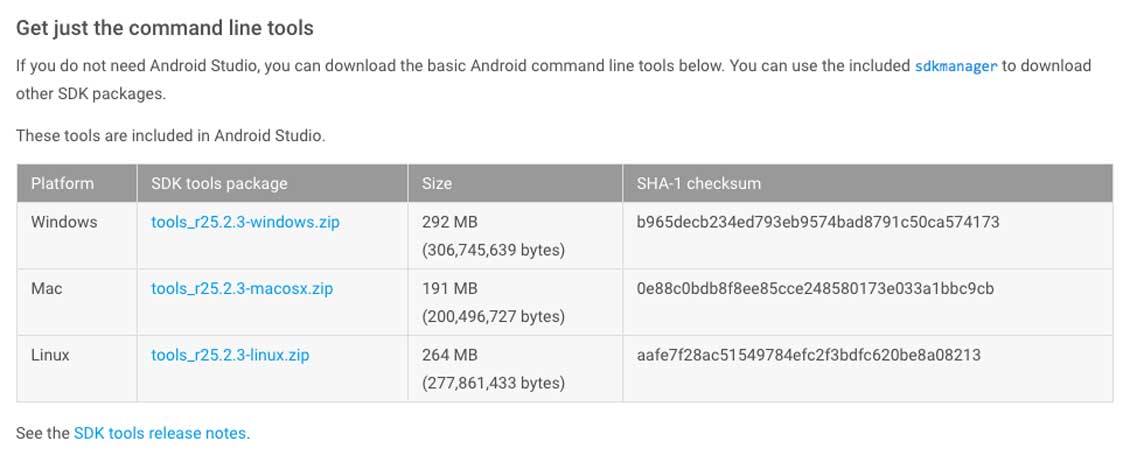
Task: Click the Mac SHA-1 checksum starting 0e88c0bd
Action: (815, 288)
